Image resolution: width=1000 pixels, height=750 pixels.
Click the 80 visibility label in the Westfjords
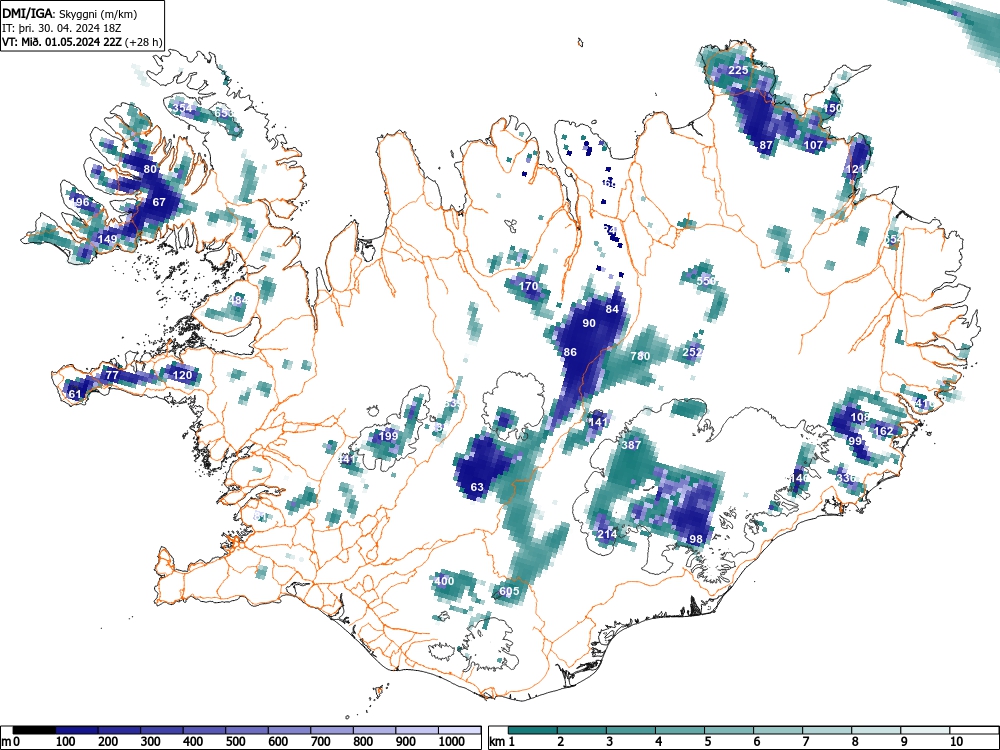tap(150, 169)
